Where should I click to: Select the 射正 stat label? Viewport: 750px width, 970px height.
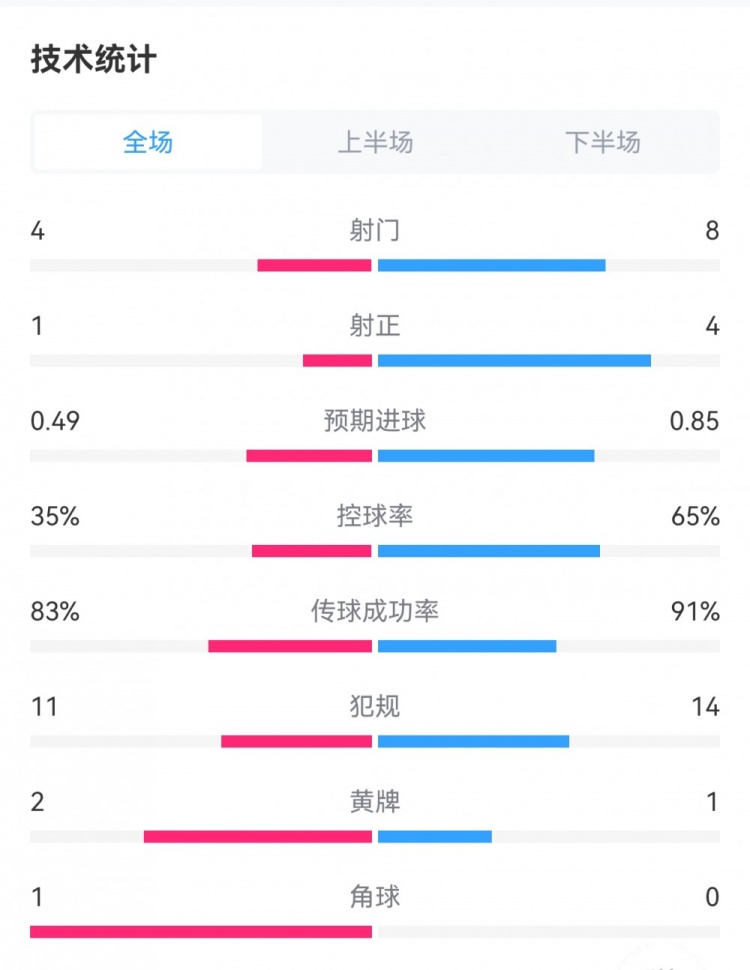click(x=374, y=326)
